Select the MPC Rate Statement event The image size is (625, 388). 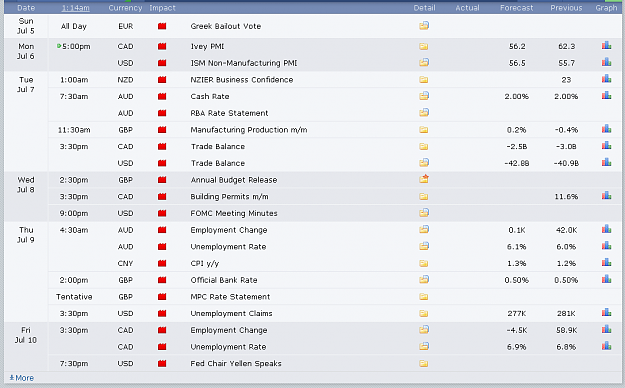(230, 297)
